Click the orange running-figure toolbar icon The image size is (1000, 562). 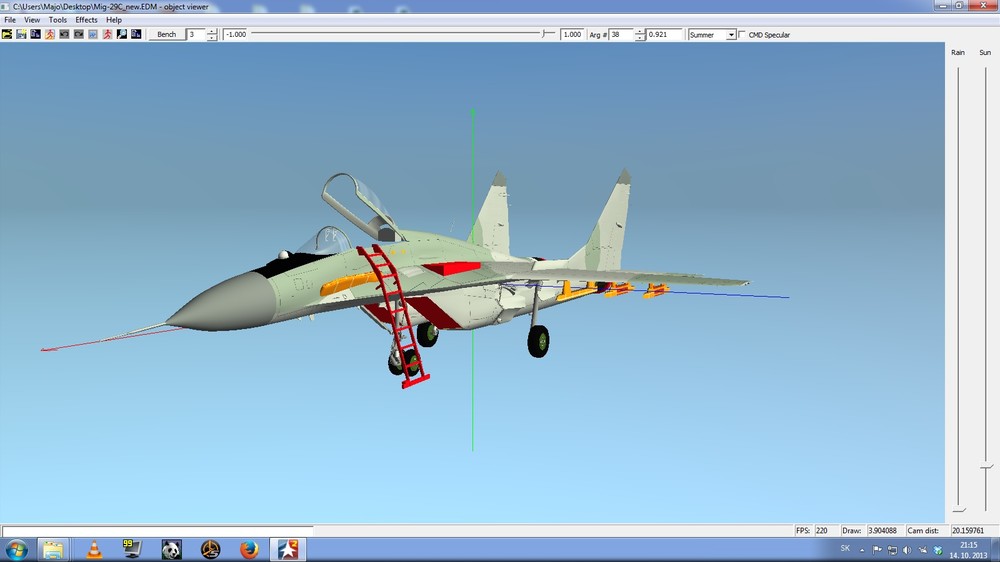click(50, 34)
